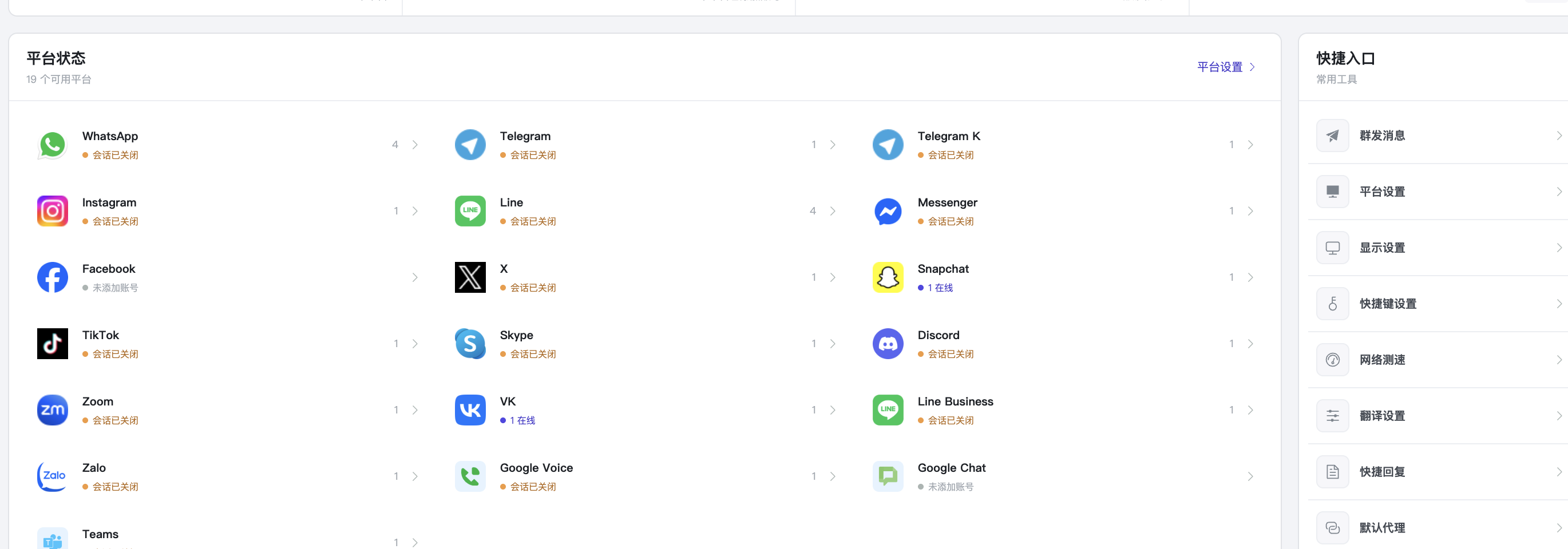Open the 快捷键设置 icon

point(1332,303)
